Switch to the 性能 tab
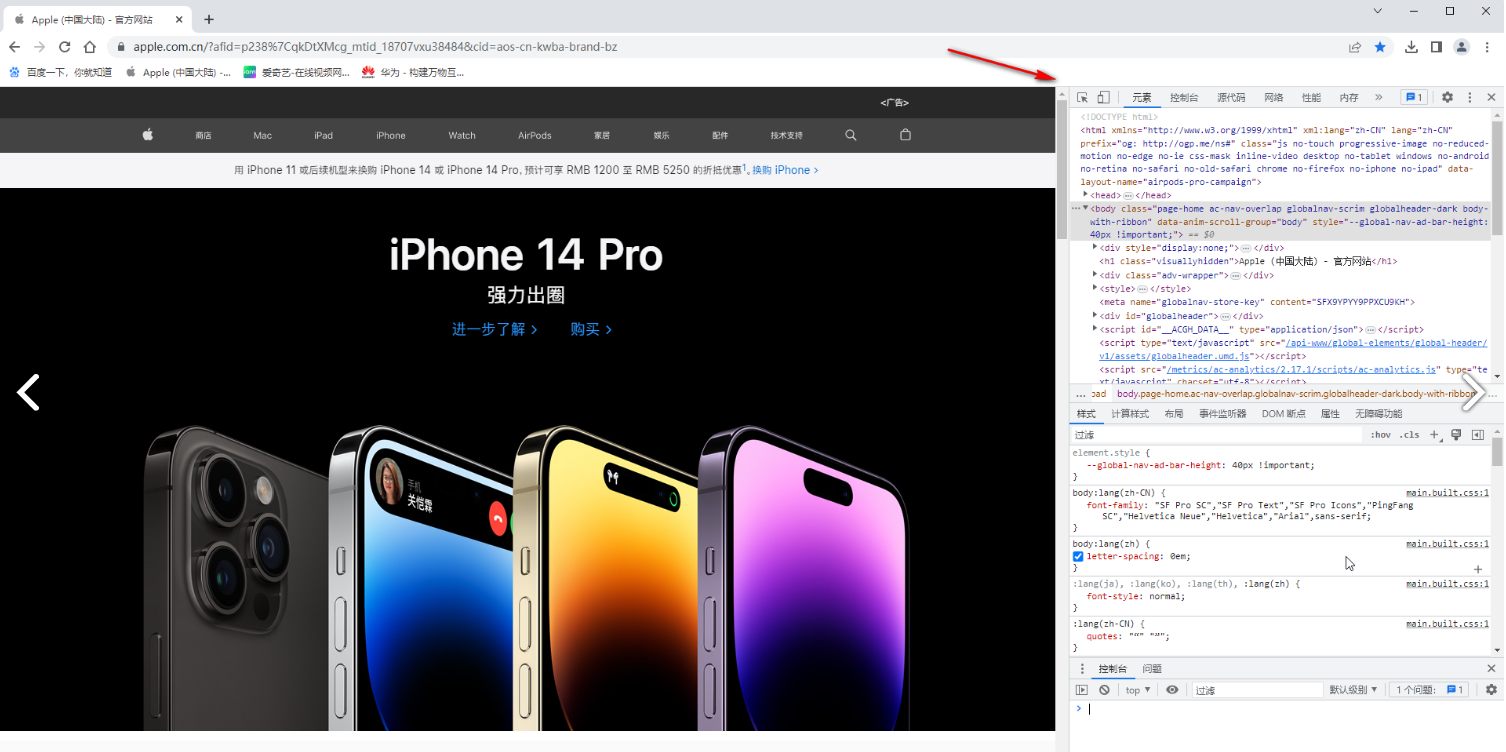Image resolution: width=1506 pixels, height=752 pixels. point(1311,97)
